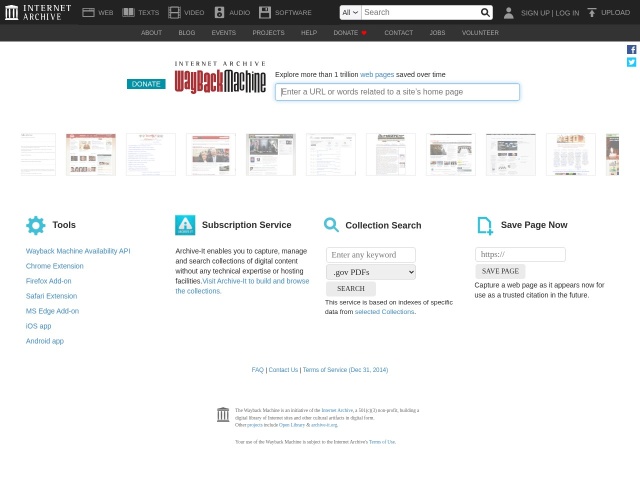Open the Texts book icon
The width and height of the screenshot is (640, 480).
129,13
